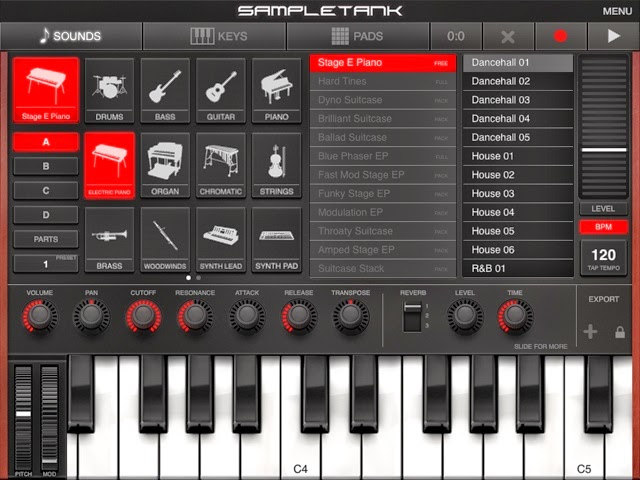The width and height of the screenshot is (640, 480).
Task: Switch to the Keys tab
Action: tap(215, 36)
